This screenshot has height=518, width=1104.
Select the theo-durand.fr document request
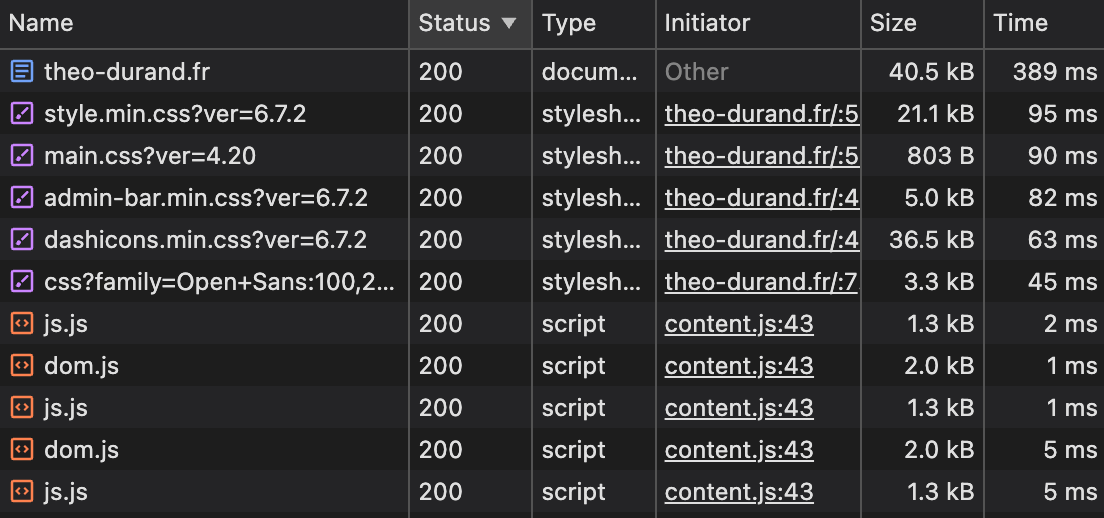click(x=552, y=71)
